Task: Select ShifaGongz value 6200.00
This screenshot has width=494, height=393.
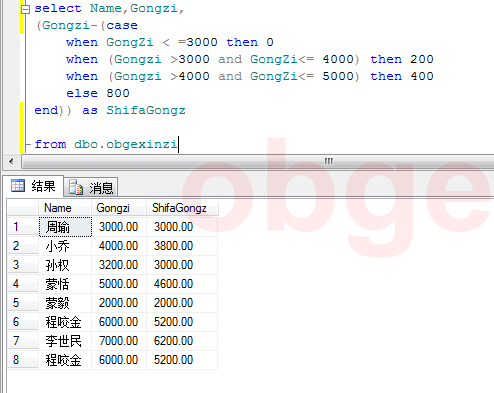Action: tap(182, 341)
